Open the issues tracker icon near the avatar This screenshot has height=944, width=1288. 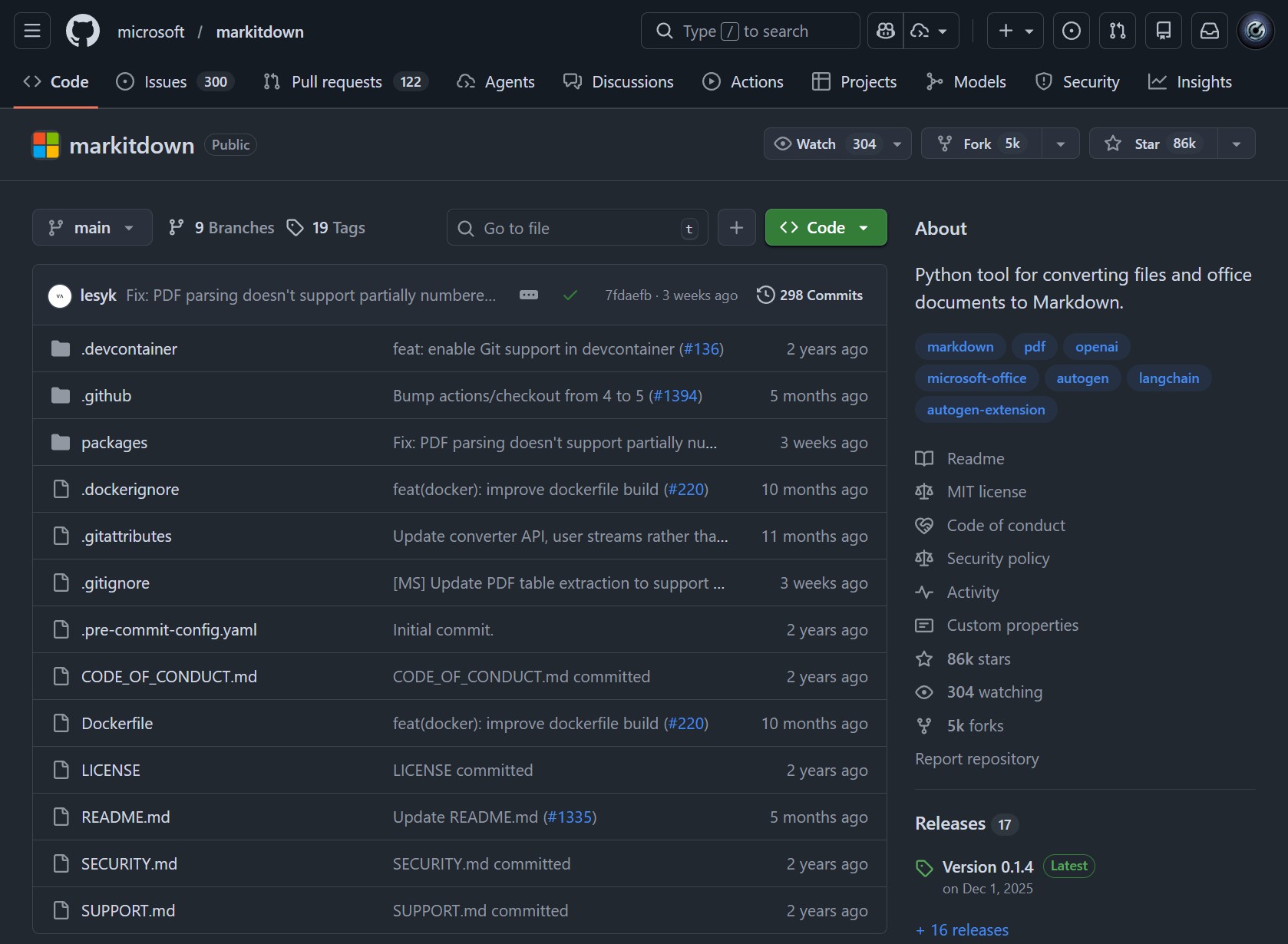tap(1072, 31)
